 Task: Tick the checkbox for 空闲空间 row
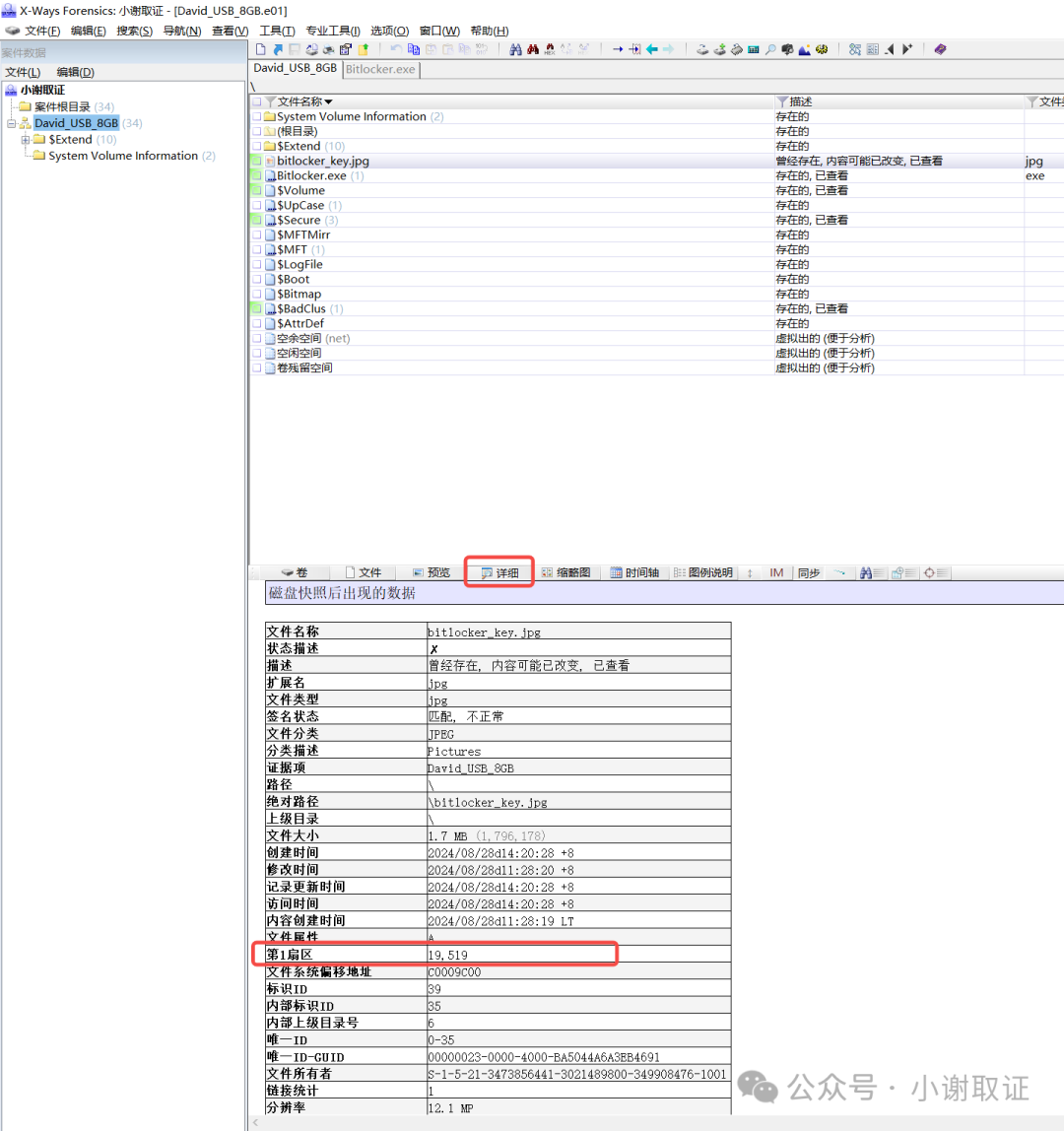pyautogui.click(x=256, y=353)
